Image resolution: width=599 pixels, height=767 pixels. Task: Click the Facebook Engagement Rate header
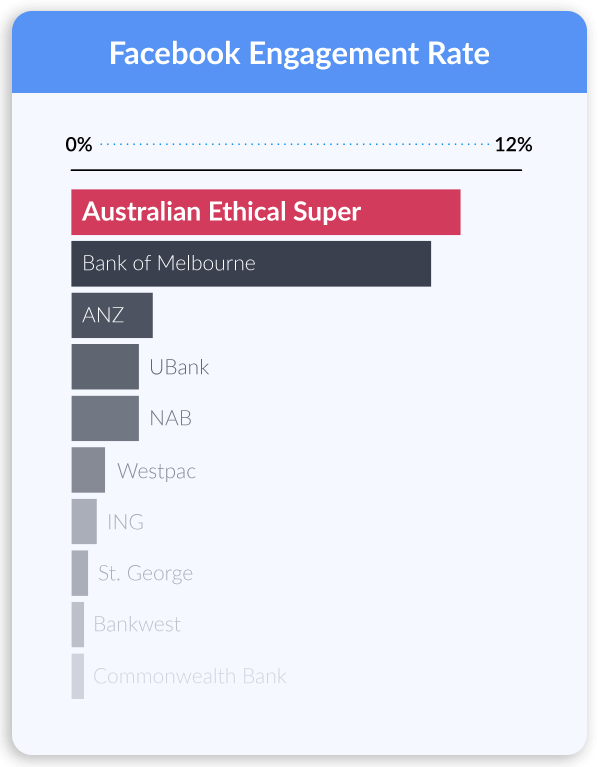coord(299,53)
